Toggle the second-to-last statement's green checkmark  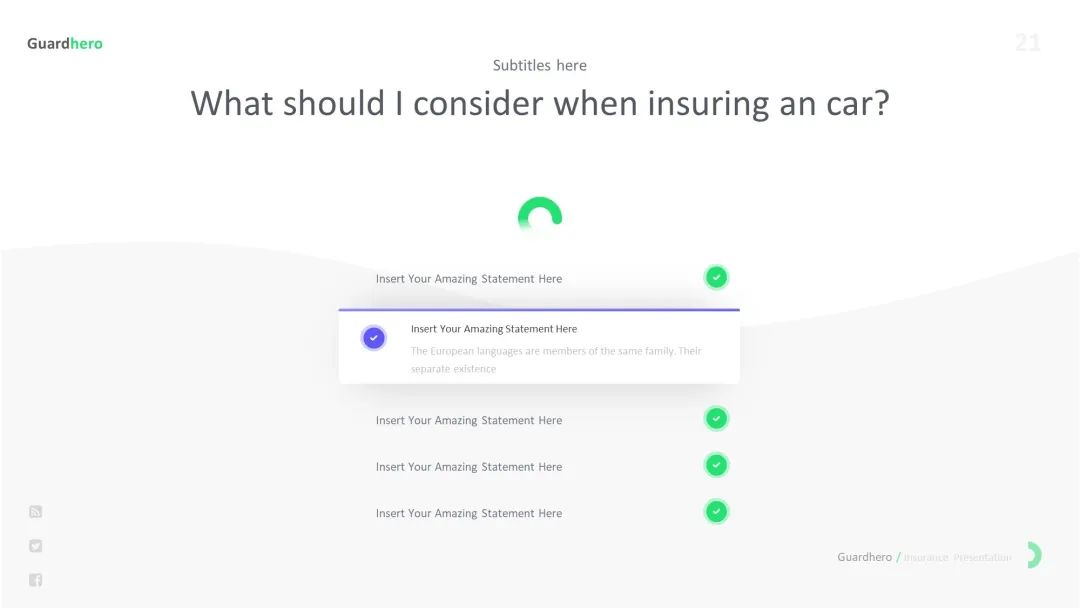point(716,465)
